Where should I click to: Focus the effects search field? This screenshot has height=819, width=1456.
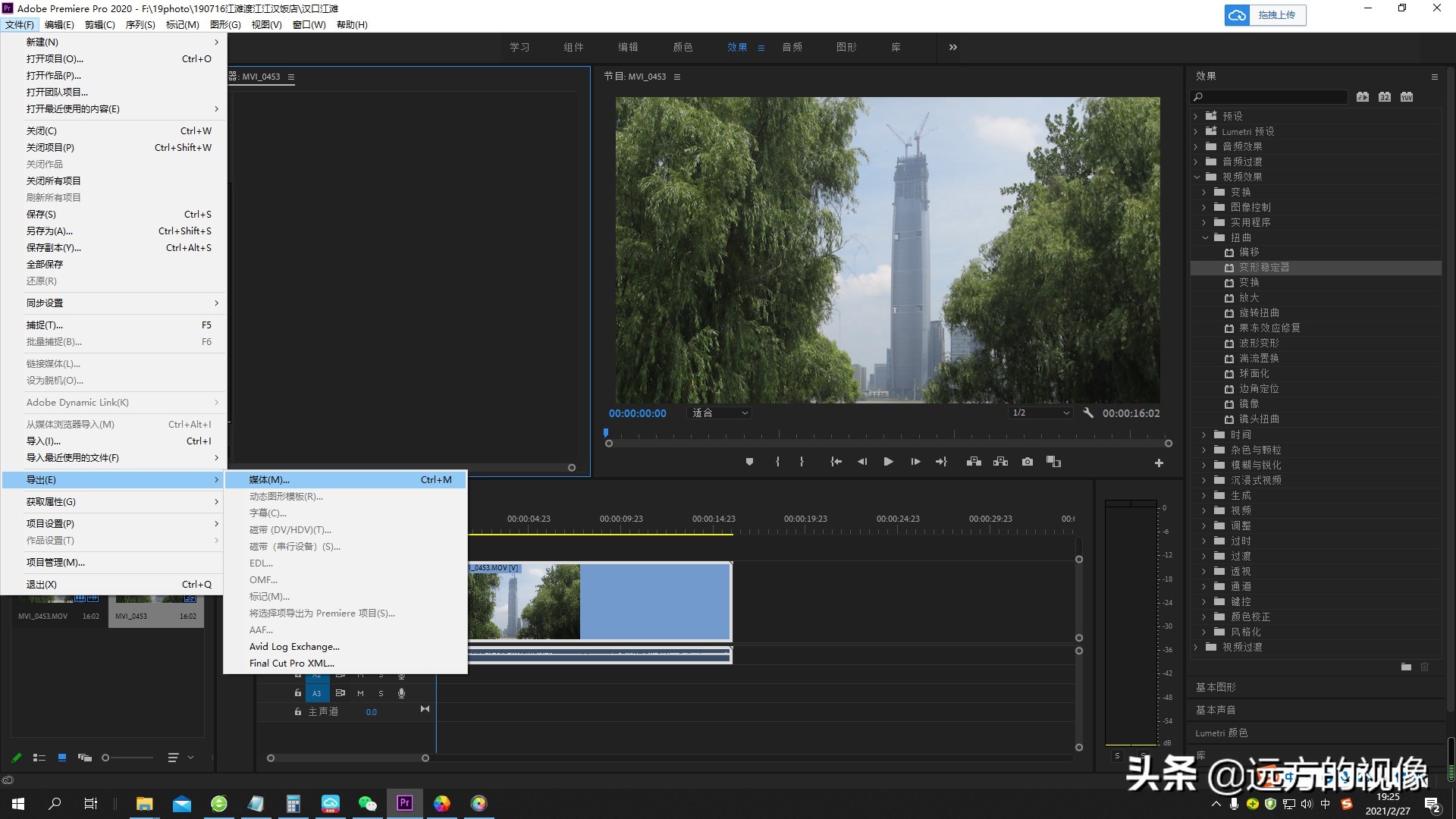1269,97
